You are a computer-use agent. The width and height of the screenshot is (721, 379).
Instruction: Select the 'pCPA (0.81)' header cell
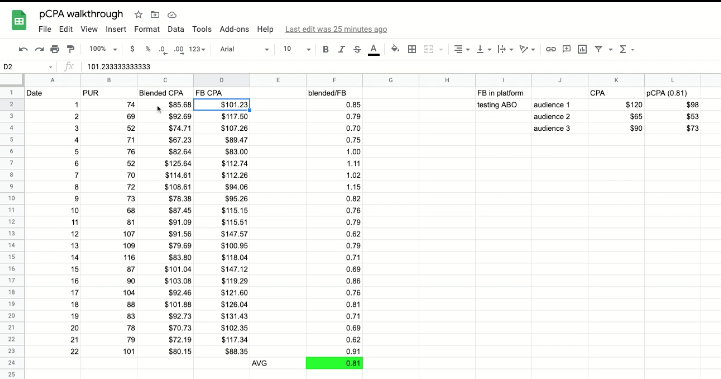(x=672, y=93)
